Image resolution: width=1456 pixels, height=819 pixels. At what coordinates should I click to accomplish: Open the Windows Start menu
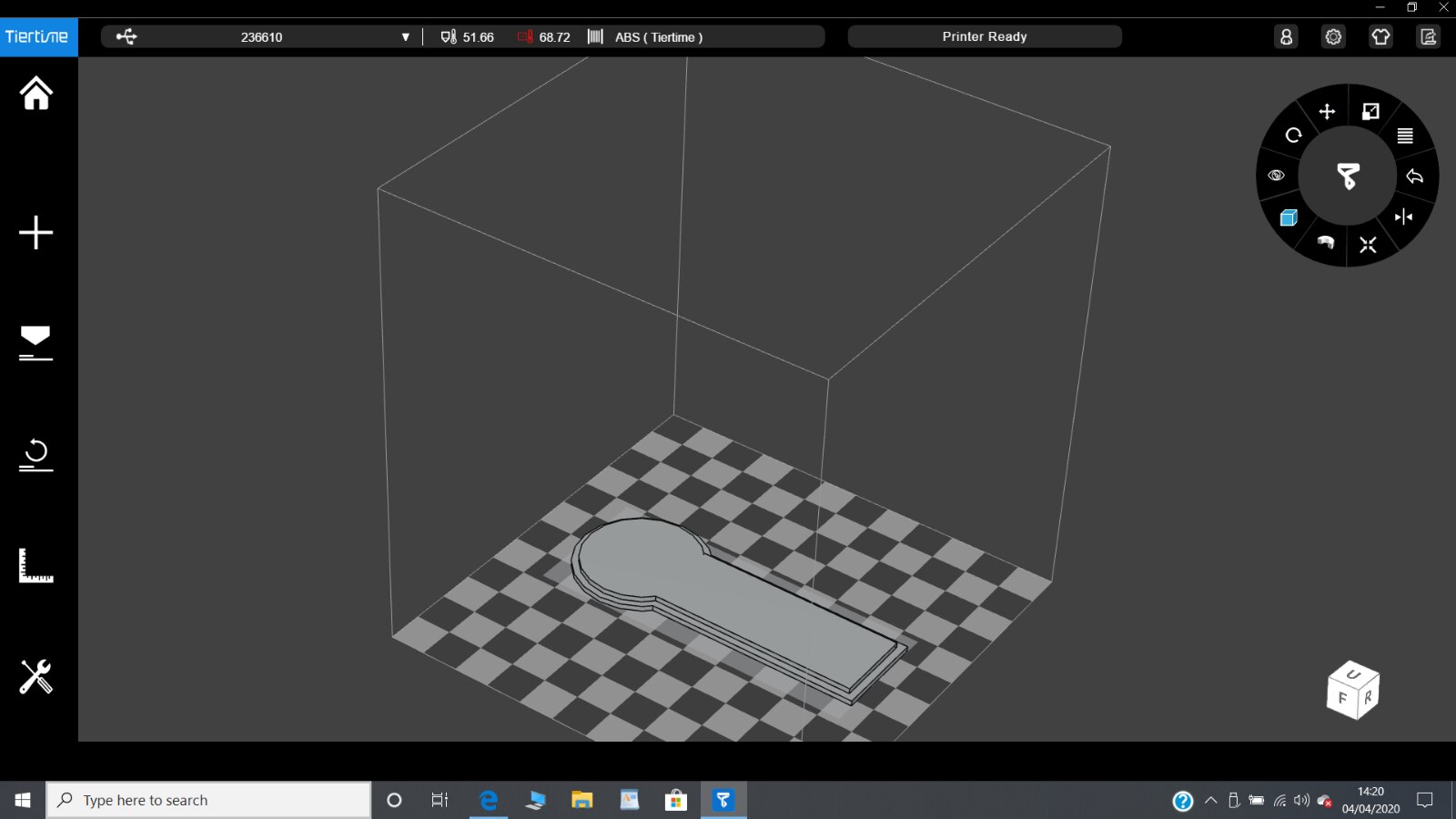point(23,800)
